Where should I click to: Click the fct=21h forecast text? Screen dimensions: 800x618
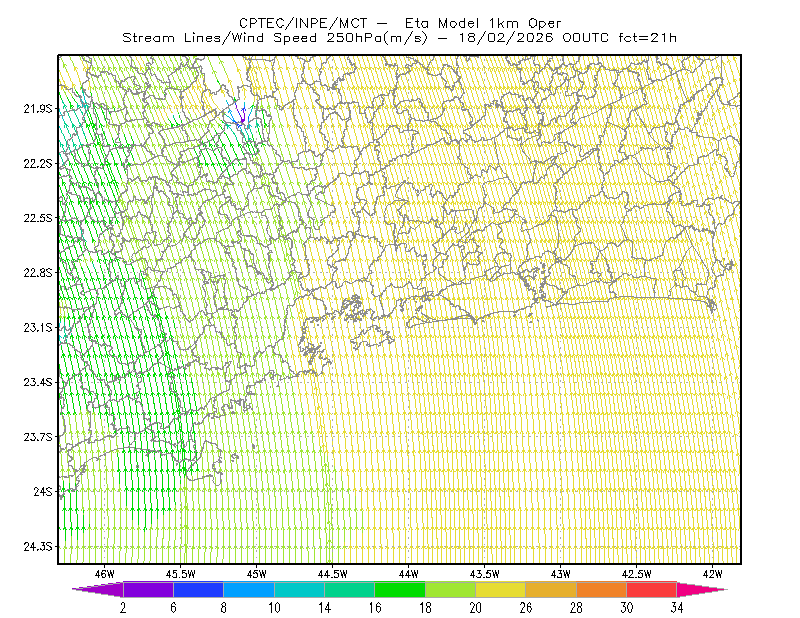tap(647, 38)
